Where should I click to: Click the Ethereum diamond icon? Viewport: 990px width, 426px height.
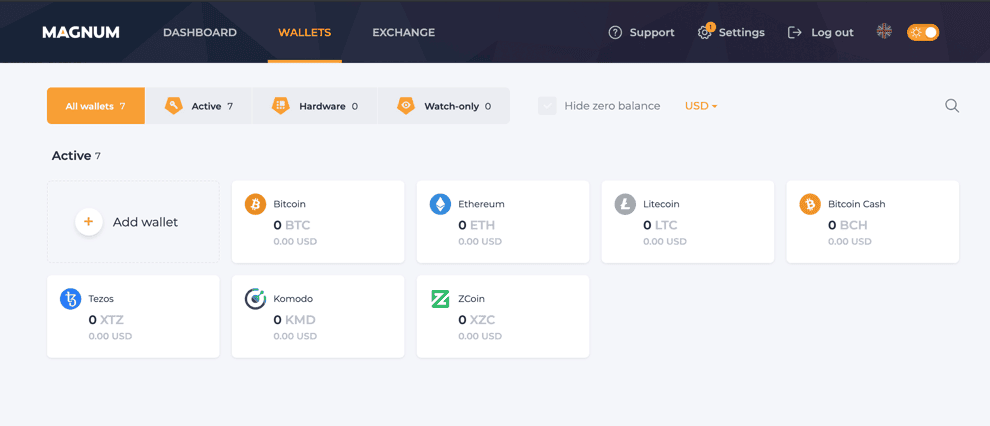click(x=441, y=204)
